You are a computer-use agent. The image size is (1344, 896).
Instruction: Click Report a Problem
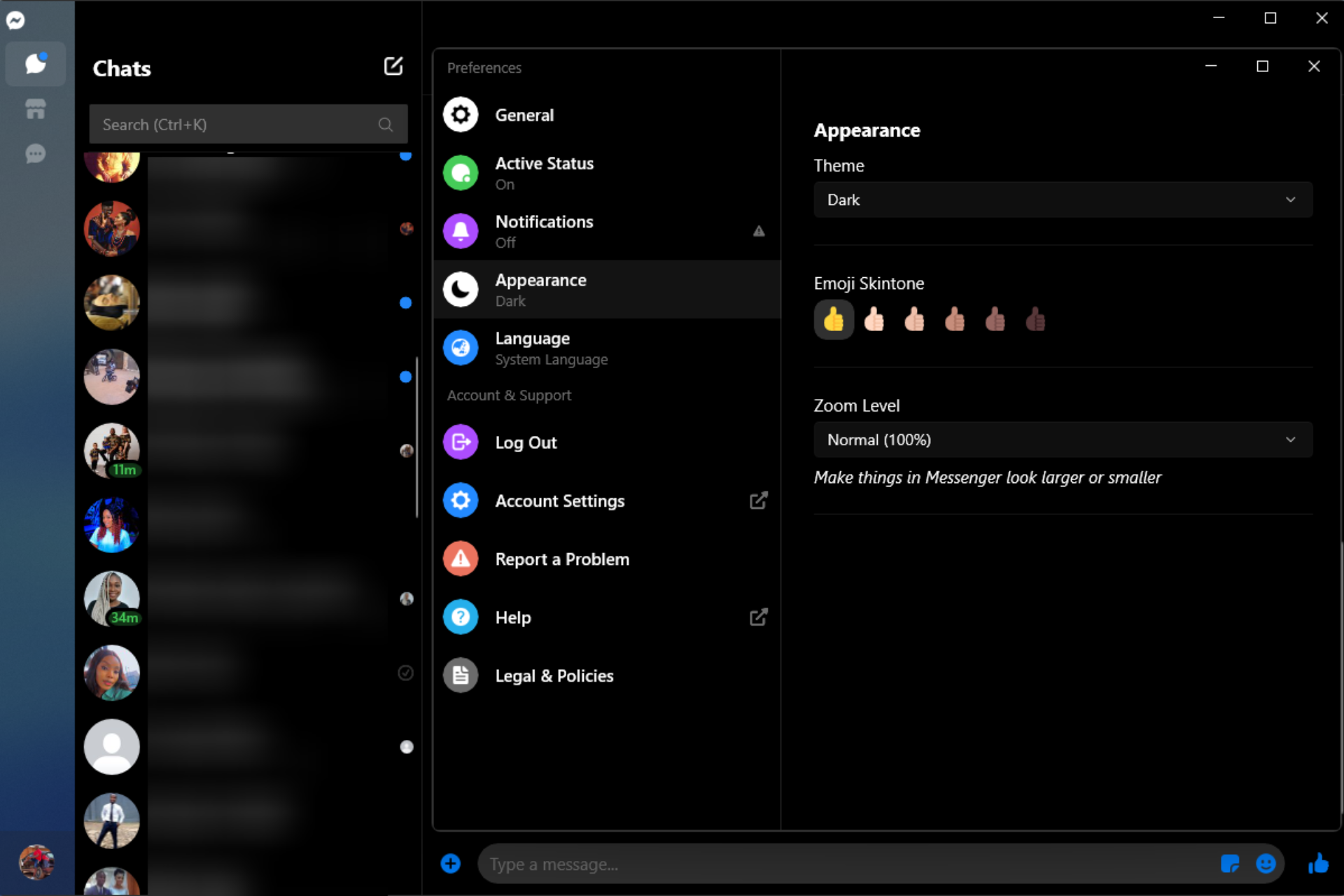coord(607,559)
